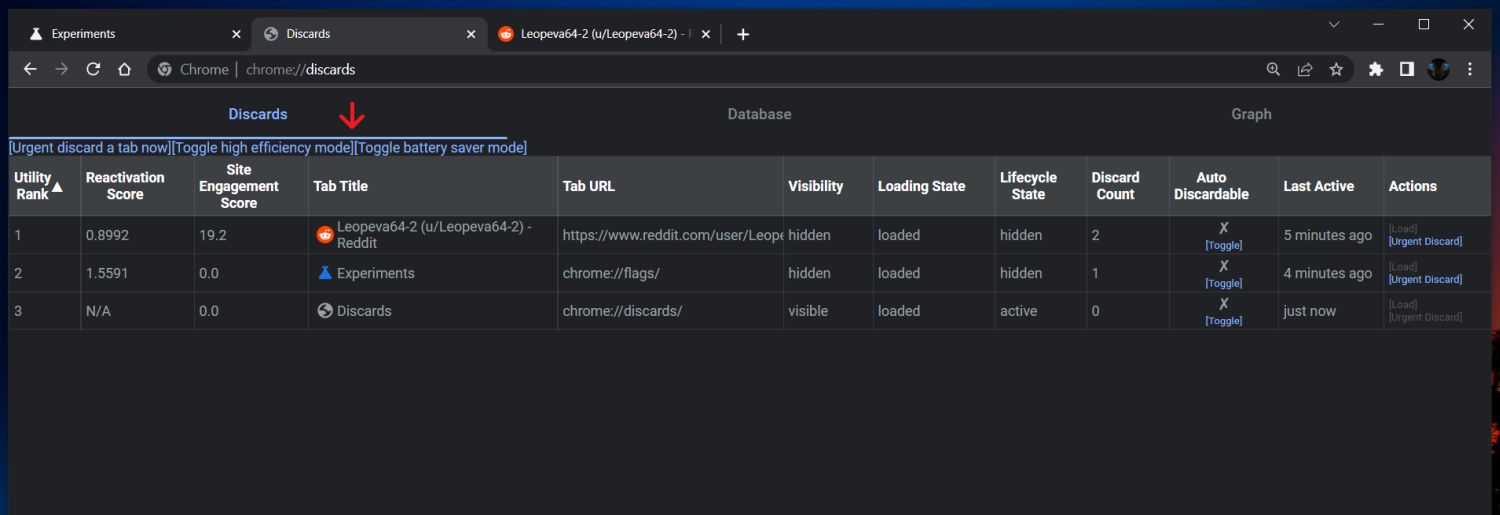Toggle battery saver mode
The image size is (1500, 515).
click(440, 148)
